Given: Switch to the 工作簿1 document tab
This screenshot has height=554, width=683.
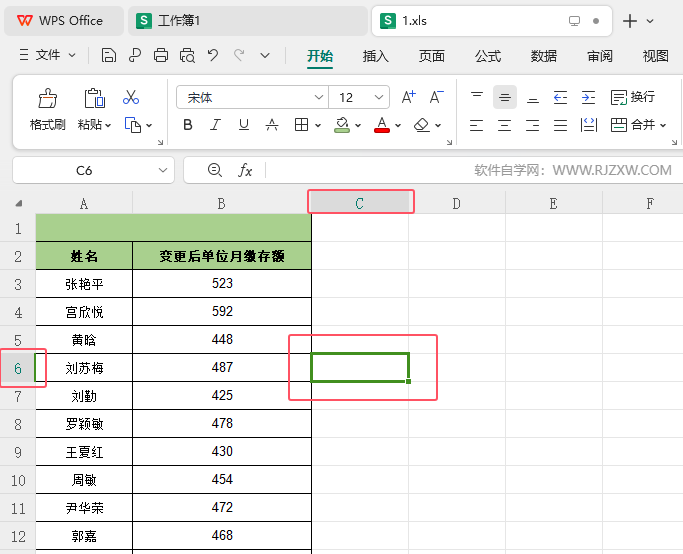Looking at the screenshot, I should point(247,21).
